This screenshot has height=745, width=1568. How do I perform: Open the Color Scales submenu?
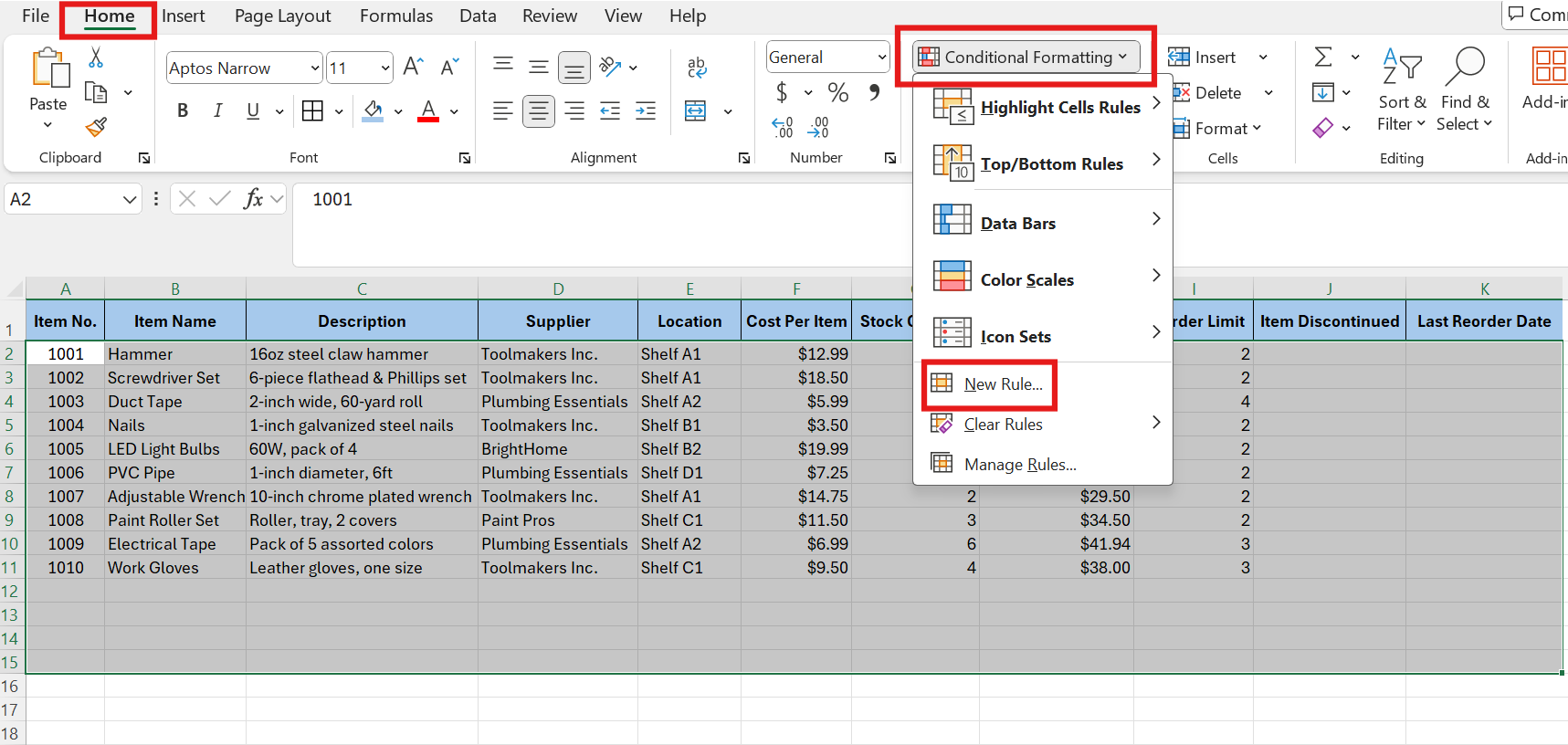coord(1043,279)
